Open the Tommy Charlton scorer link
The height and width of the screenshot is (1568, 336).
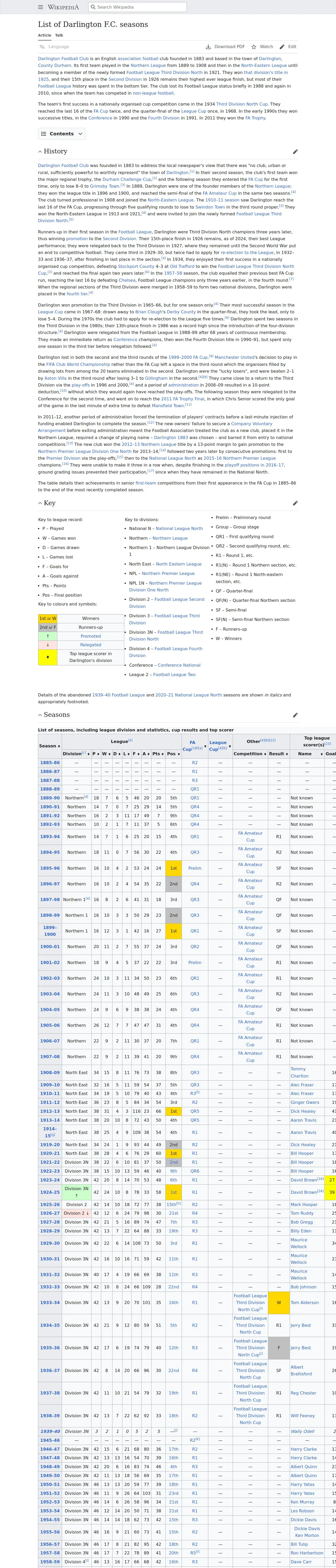(x=299, y=1073)
